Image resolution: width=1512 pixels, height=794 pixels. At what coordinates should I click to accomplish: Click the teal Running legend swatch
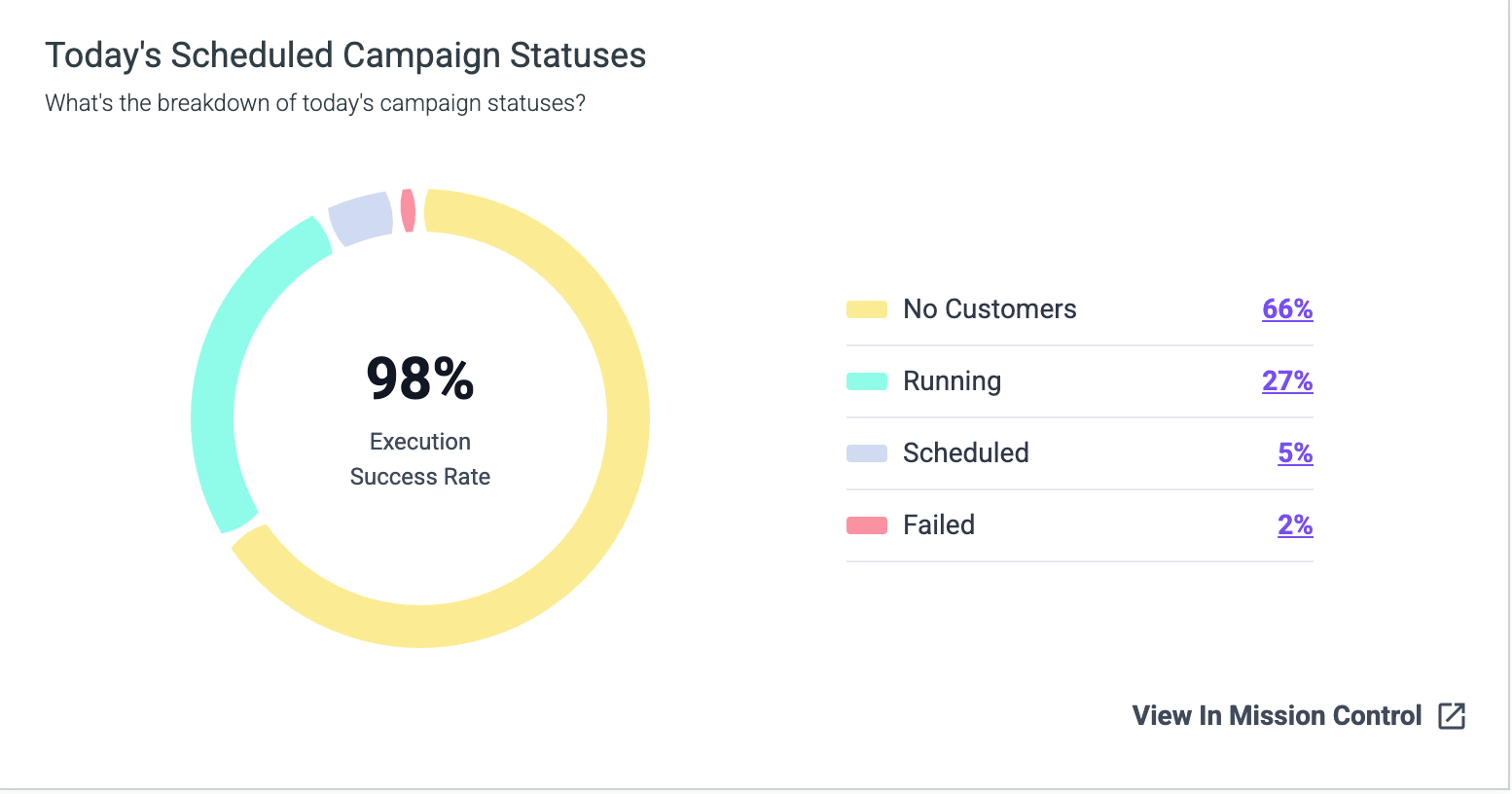[867, 381]
